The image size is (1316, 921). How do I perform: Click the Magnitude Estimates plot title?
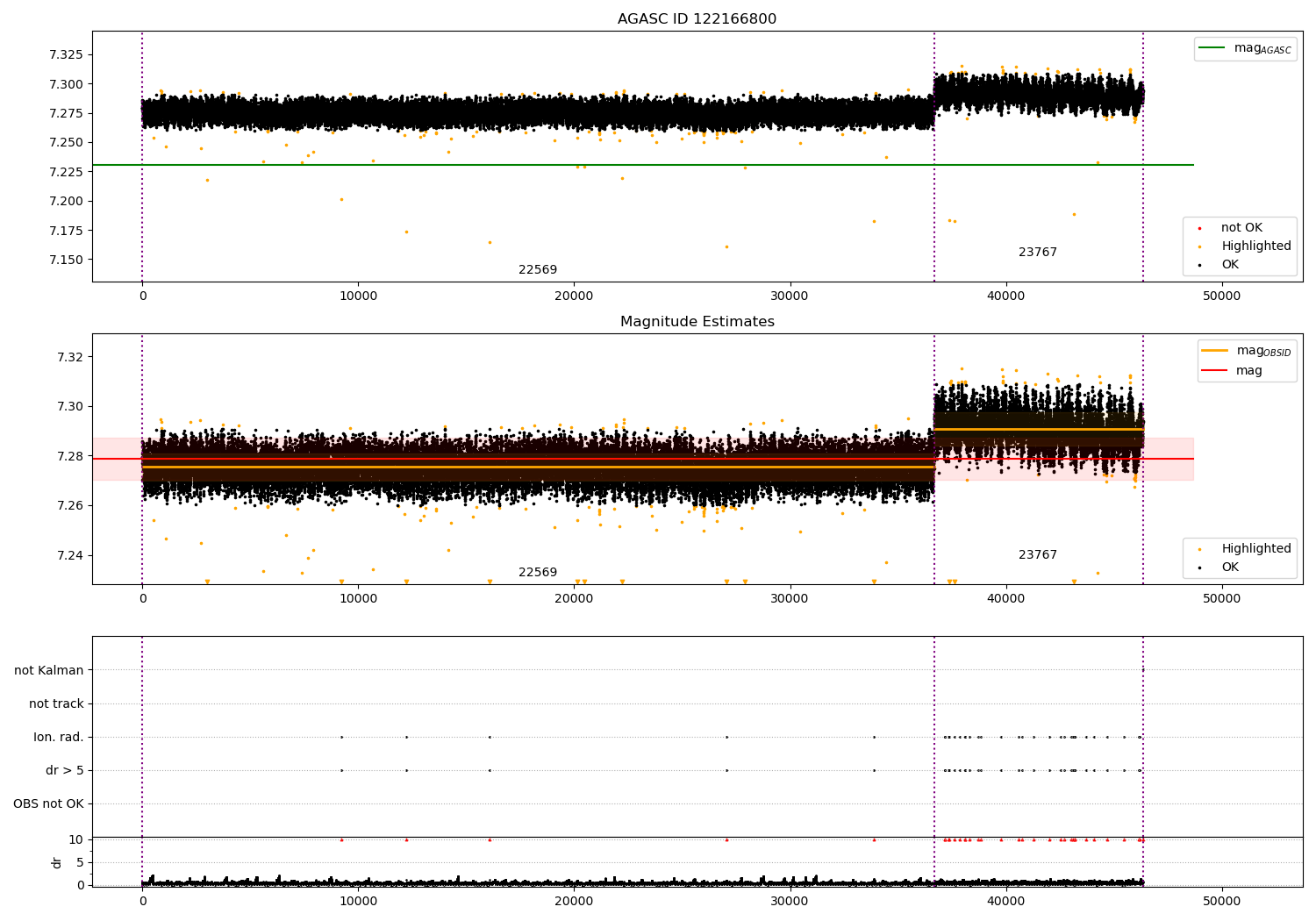pos(697,322)
